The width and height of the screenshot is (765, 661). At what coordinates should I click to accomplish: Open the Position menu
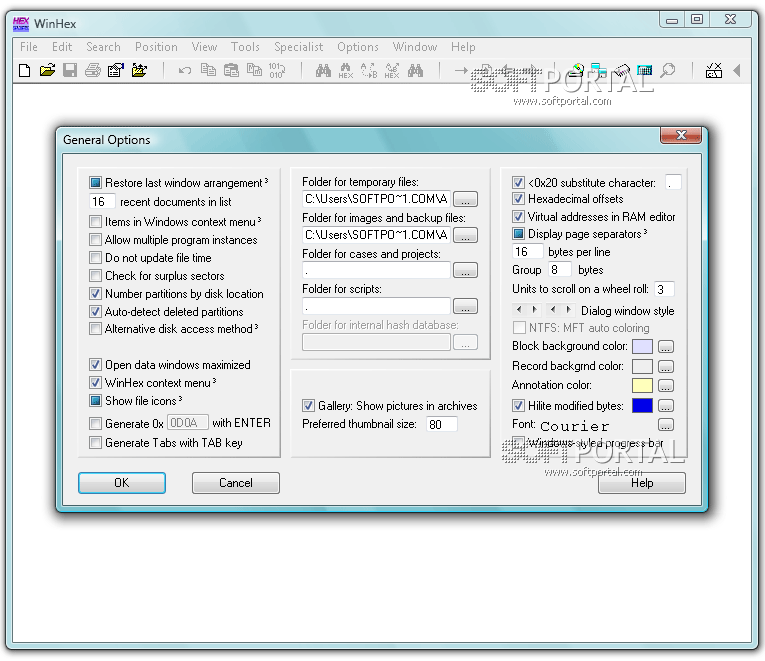tap(156, 47)
